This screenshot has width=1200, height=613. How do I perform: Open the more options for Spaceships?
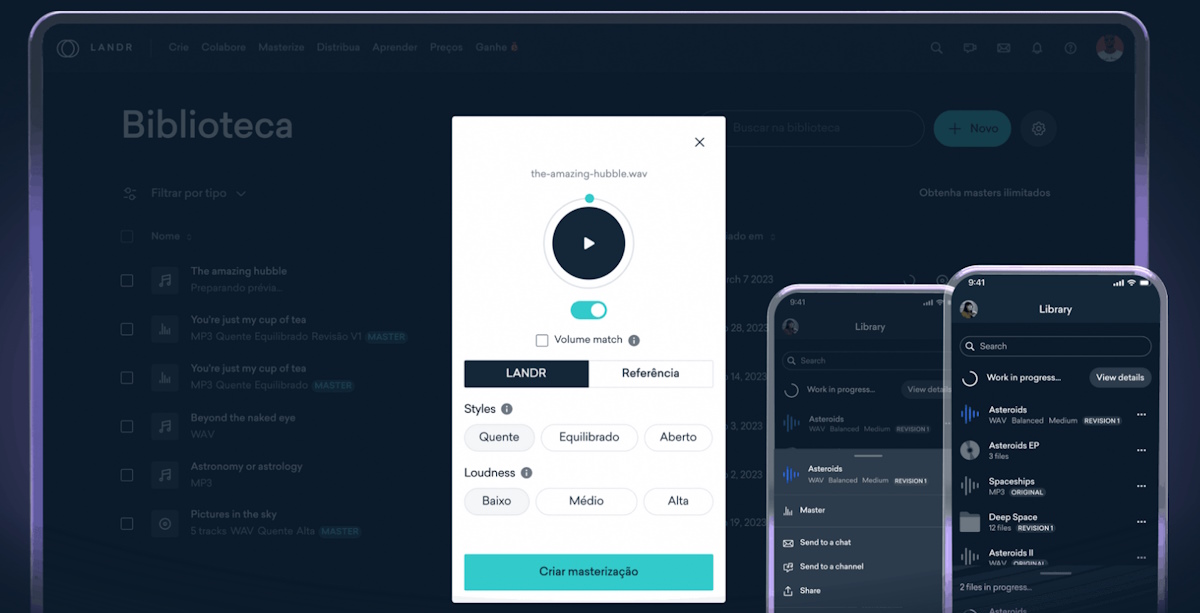click(x=1141, y=486)
